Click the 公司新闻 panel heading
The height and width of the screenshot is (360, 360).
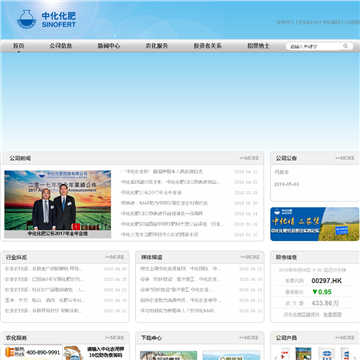[x=20, y=158]
